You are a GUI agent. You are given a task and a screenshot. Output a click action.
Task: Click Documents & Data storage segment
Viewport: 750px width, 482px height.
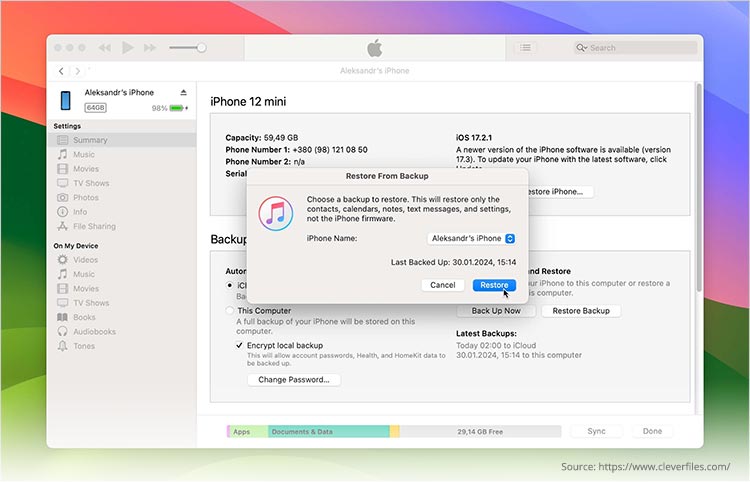(329, 432)
